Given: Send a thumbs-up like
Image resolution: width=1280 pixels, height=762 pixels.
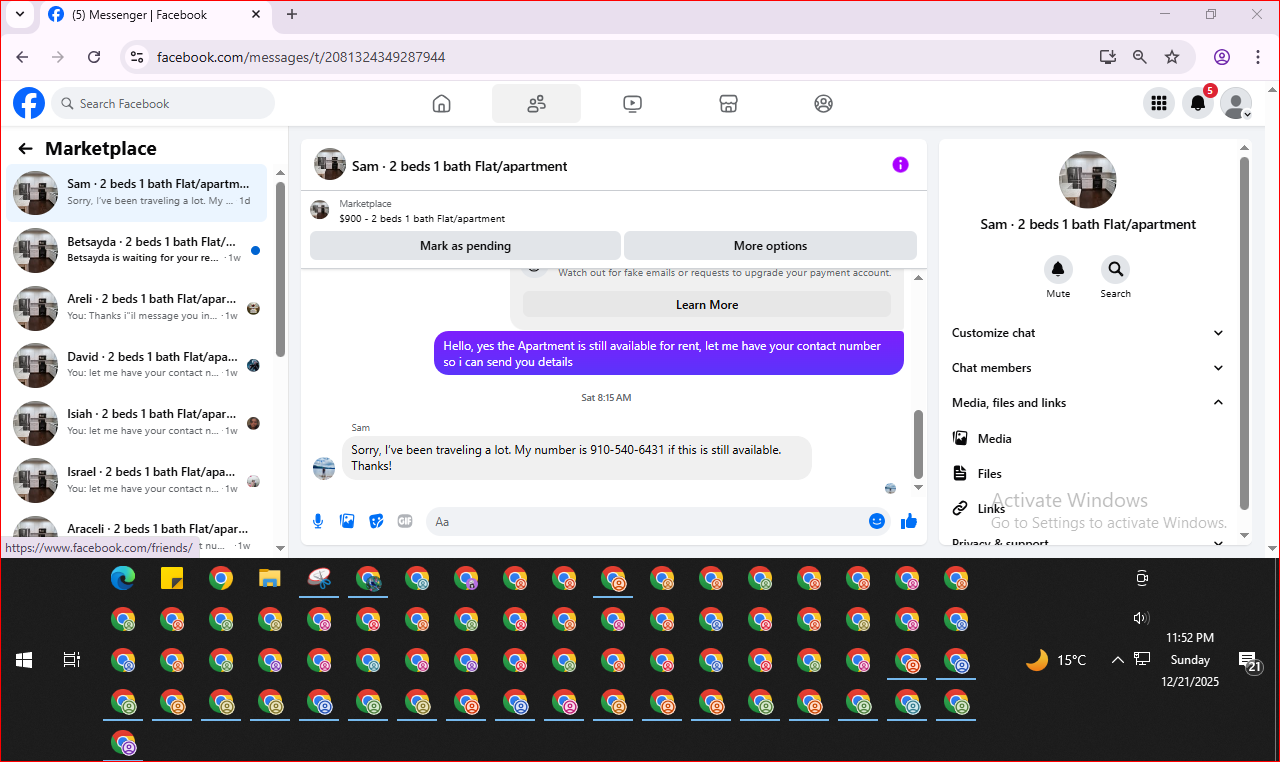Looking at the screenshot, I should coord(909,521).
